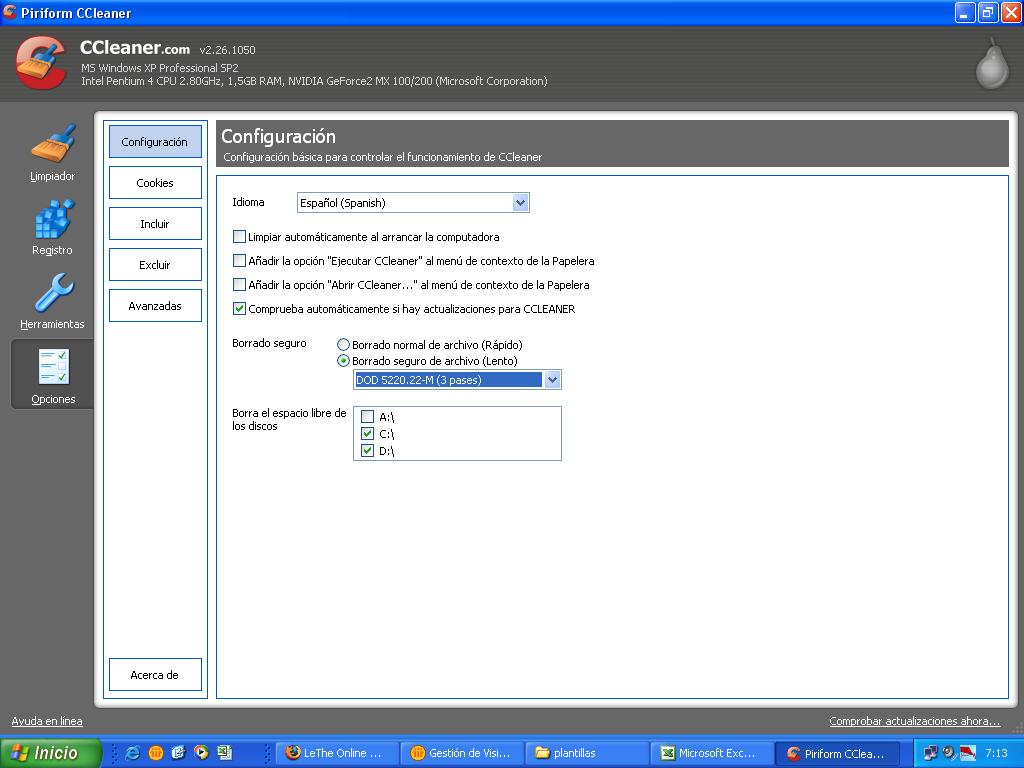Uncheck automatic update checking for CCLEANER

(x=239, y=309)
